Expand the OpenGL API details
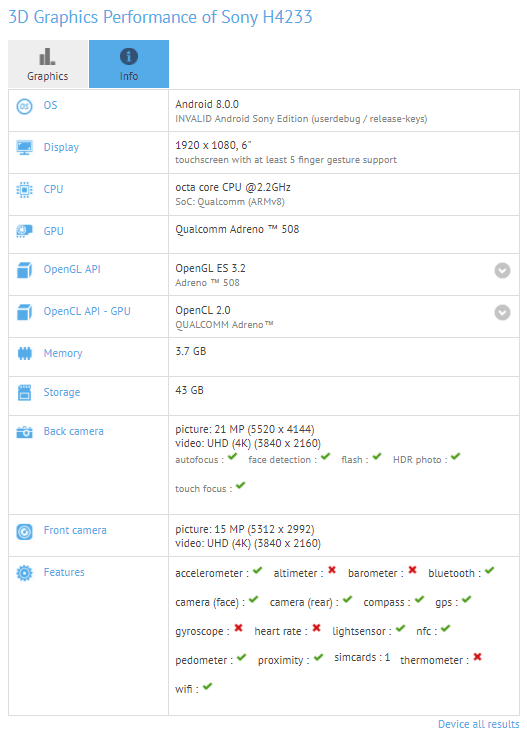 point(502,270)
